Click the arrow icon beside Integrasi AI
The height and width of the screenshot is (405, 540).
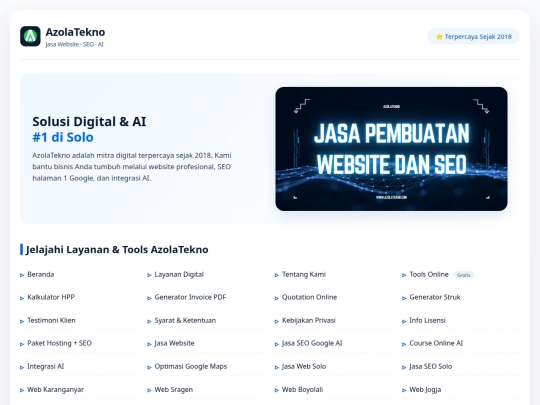coord(22,367)
